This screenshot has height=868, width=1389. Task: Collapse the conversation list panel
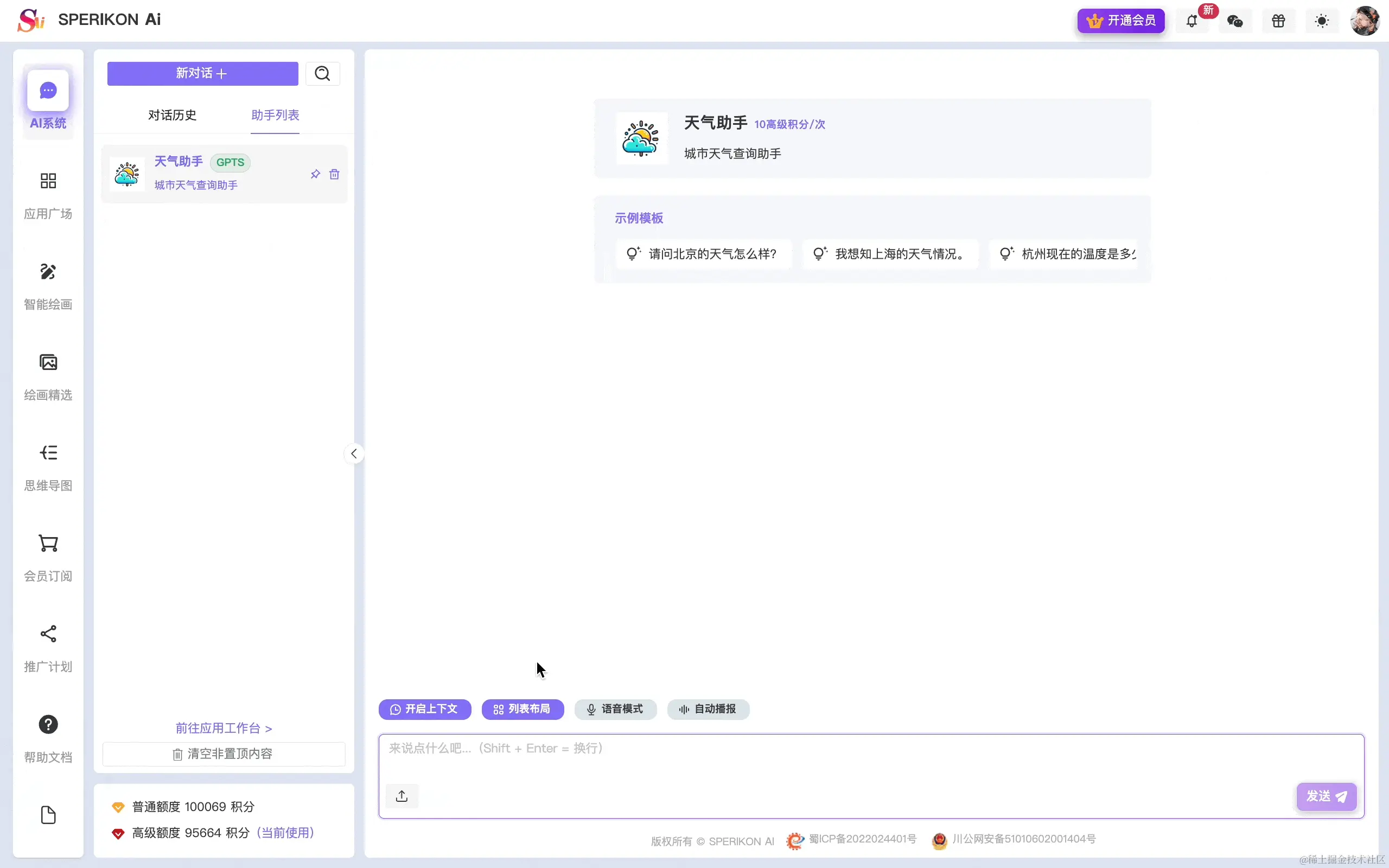[354, 453]
